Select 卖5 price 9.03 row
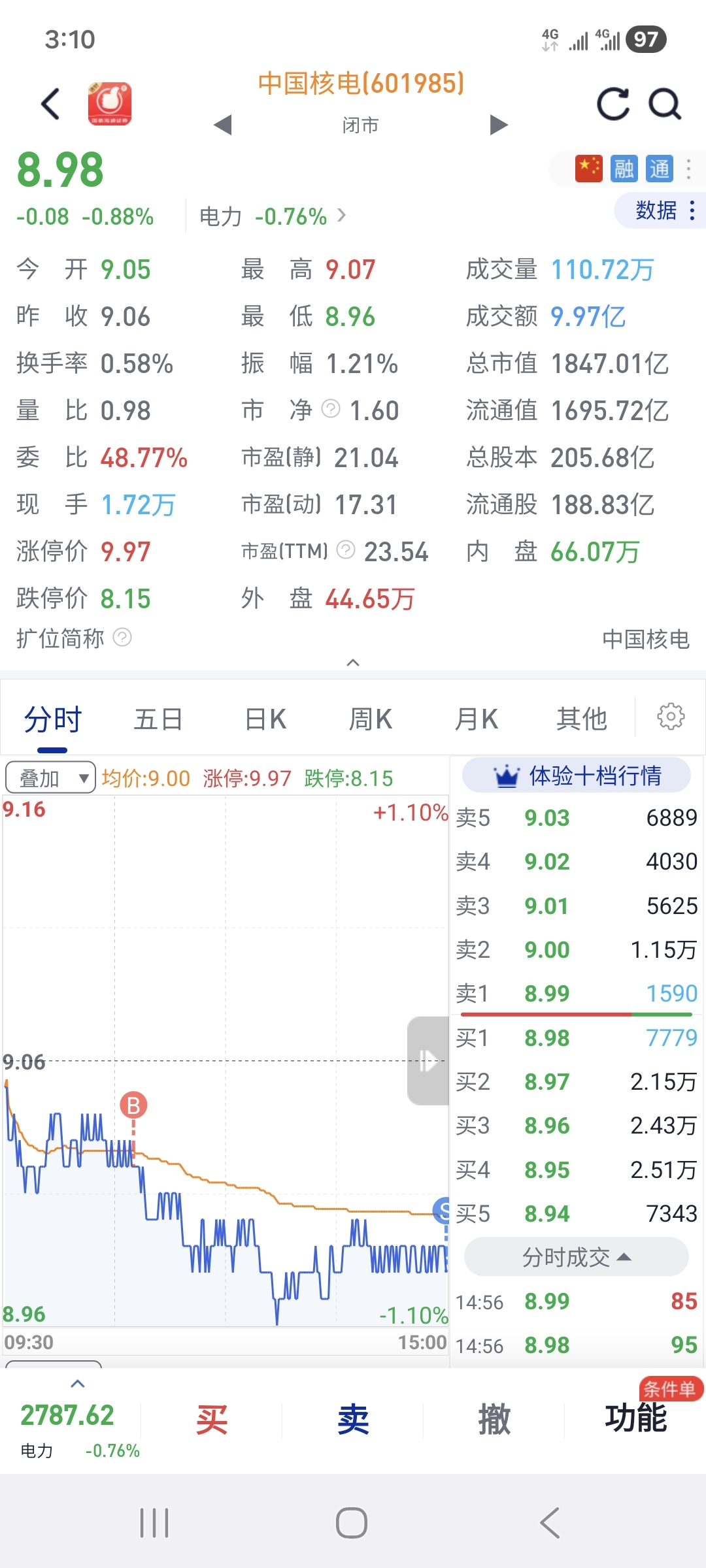The height and width of the screenshot is (1568, 706). click(577, 817)
